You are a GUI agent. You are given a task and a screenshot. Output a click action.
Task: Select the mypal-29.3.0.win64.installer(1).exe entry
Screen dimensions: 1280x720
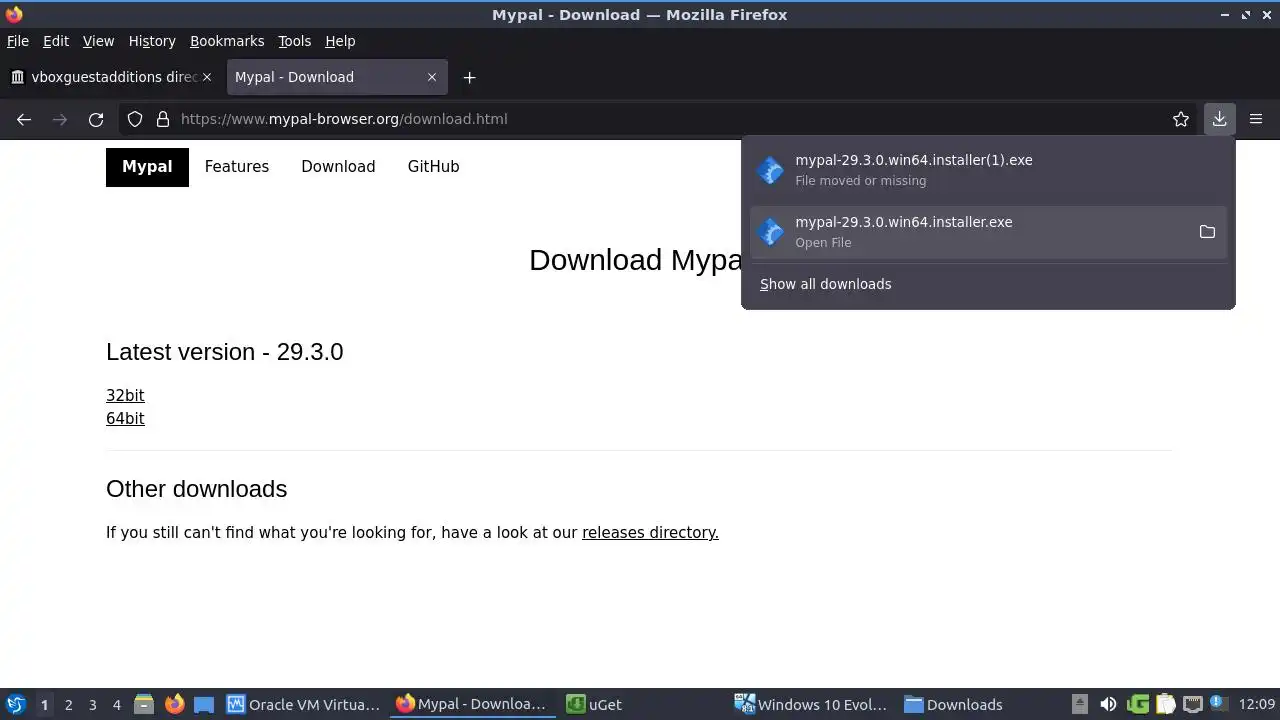988,170
